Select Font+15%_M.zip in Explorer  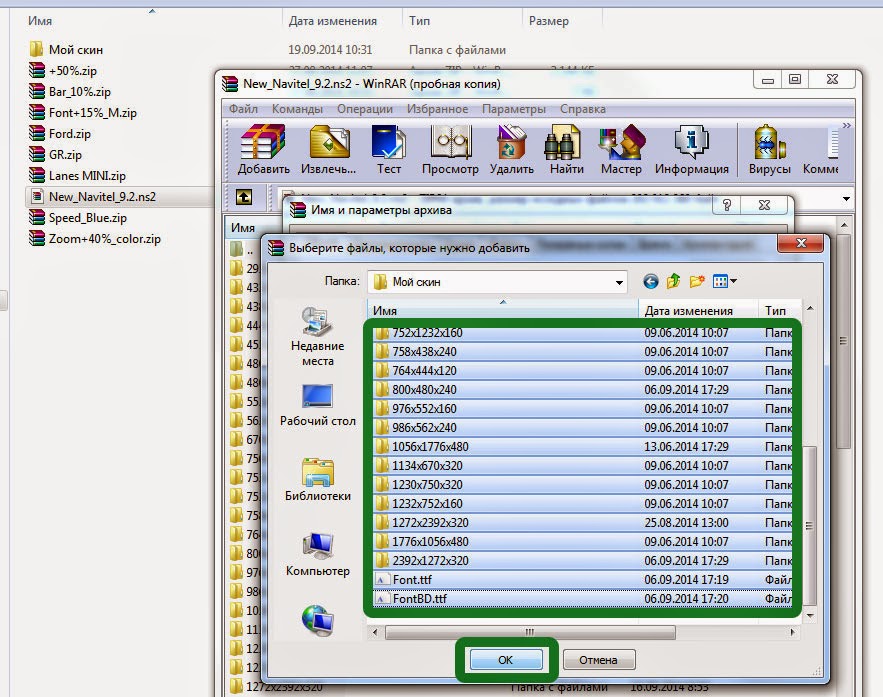coord(83,113)
